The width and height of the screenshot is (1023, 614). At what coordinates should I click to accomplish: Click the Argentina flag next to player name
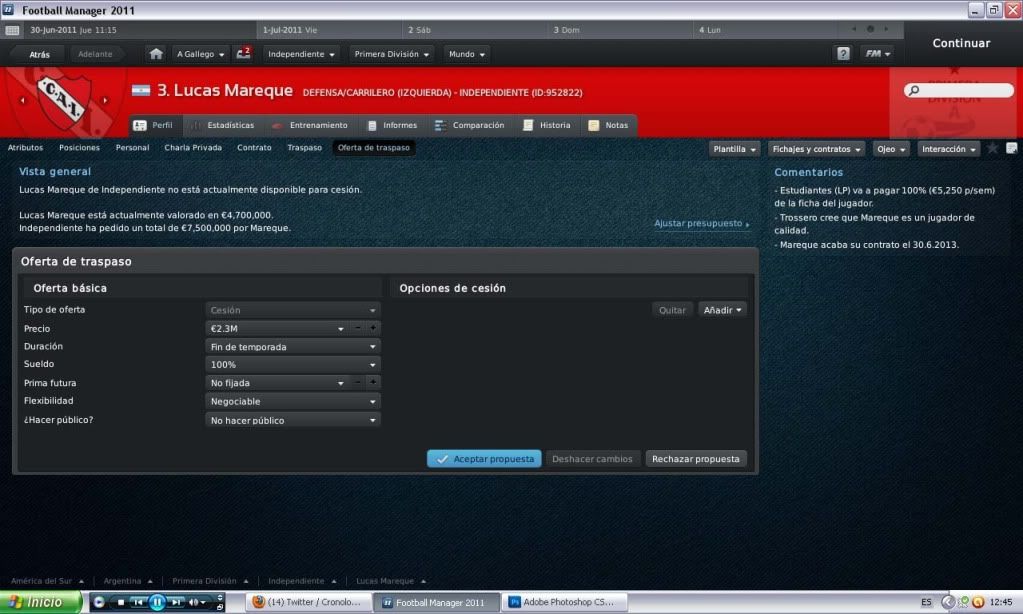(141, 91)
